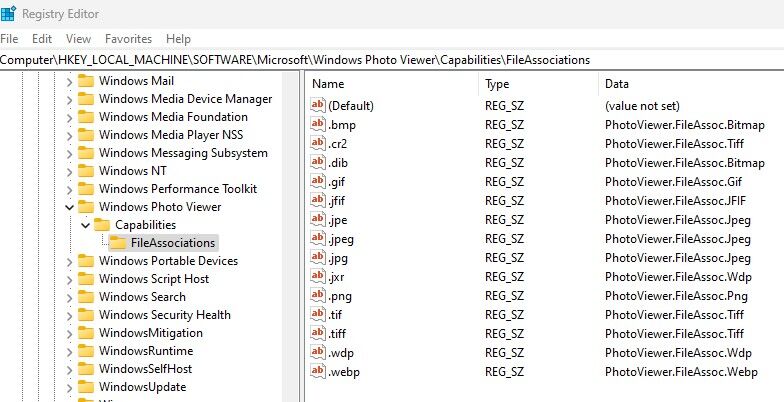This screenshot has width=784, height=402.
Task: Expand the Windows Messaging Subsystem key
Action: click(x=69, y=154)
